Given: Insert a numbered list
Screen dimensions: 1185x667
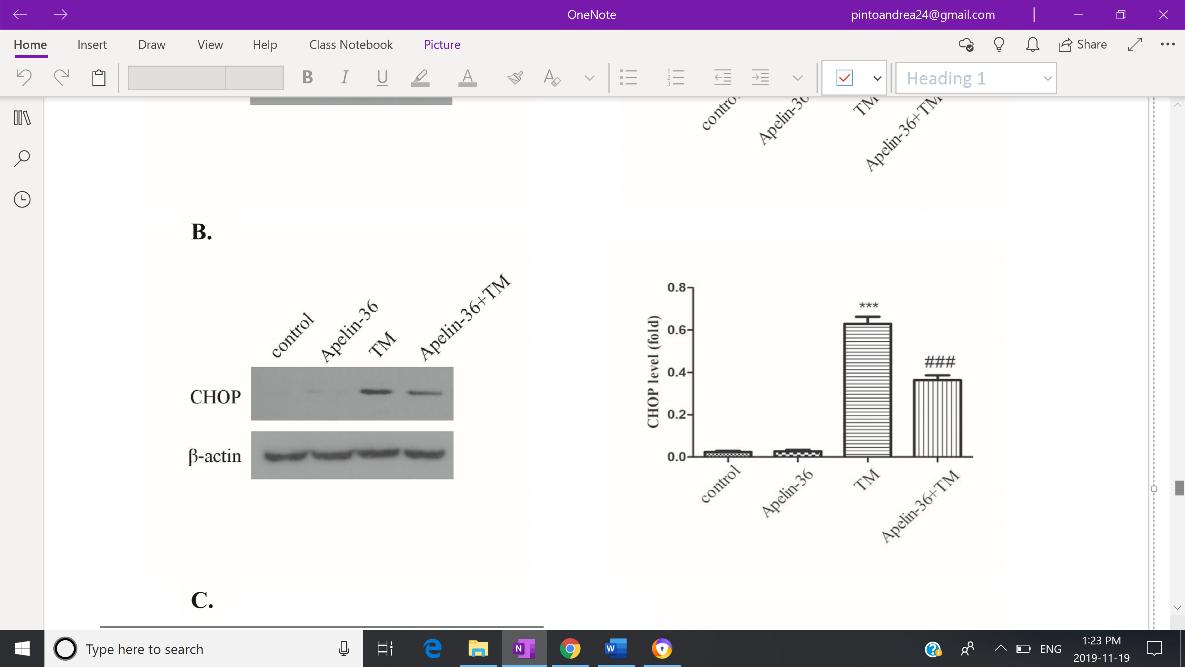Looking at the screenshot, I should tap(675, 77).
